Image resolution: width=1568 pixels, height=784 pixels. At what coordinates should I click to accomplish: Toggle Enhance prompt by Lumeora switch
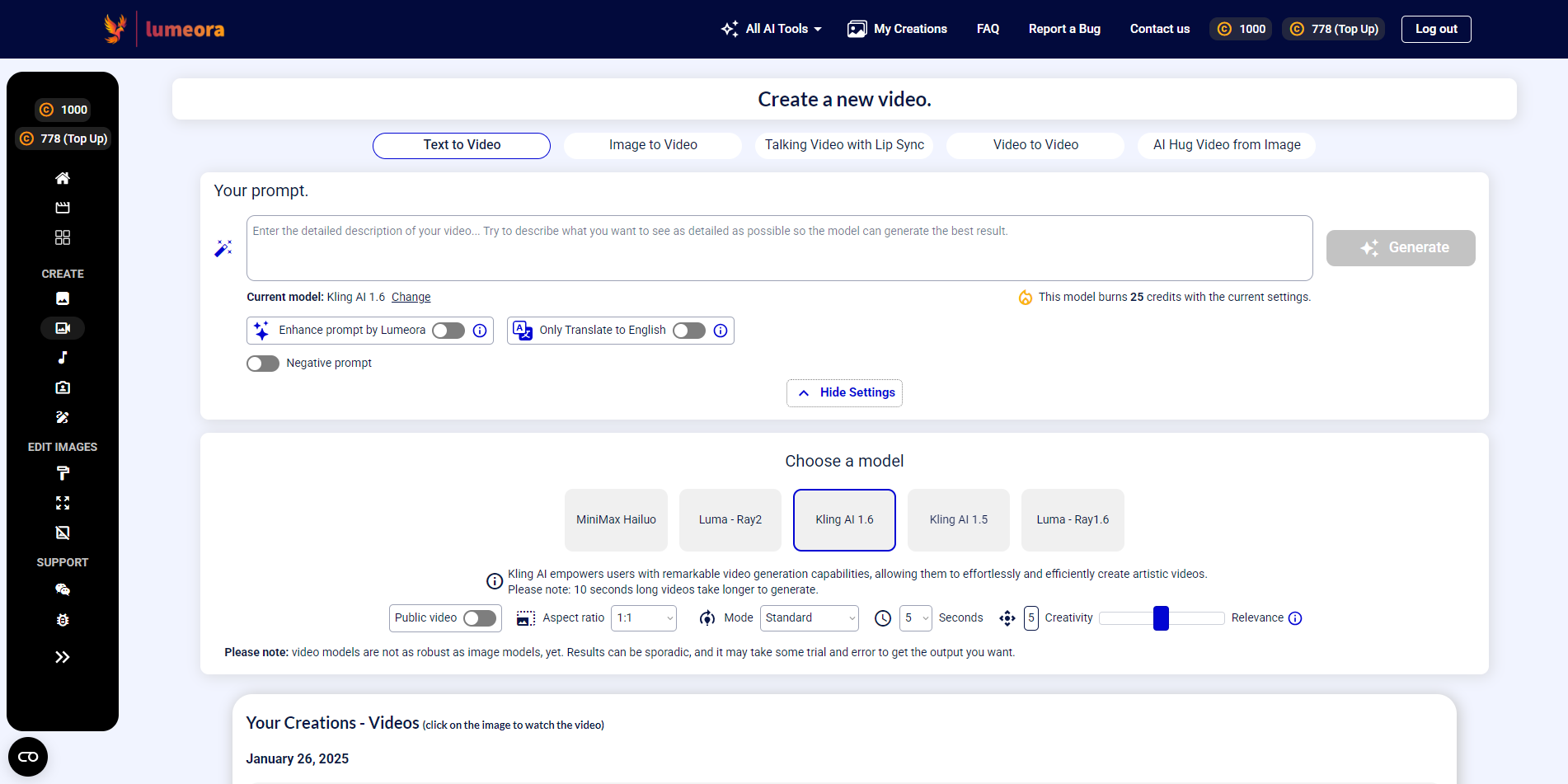point(448,331)
